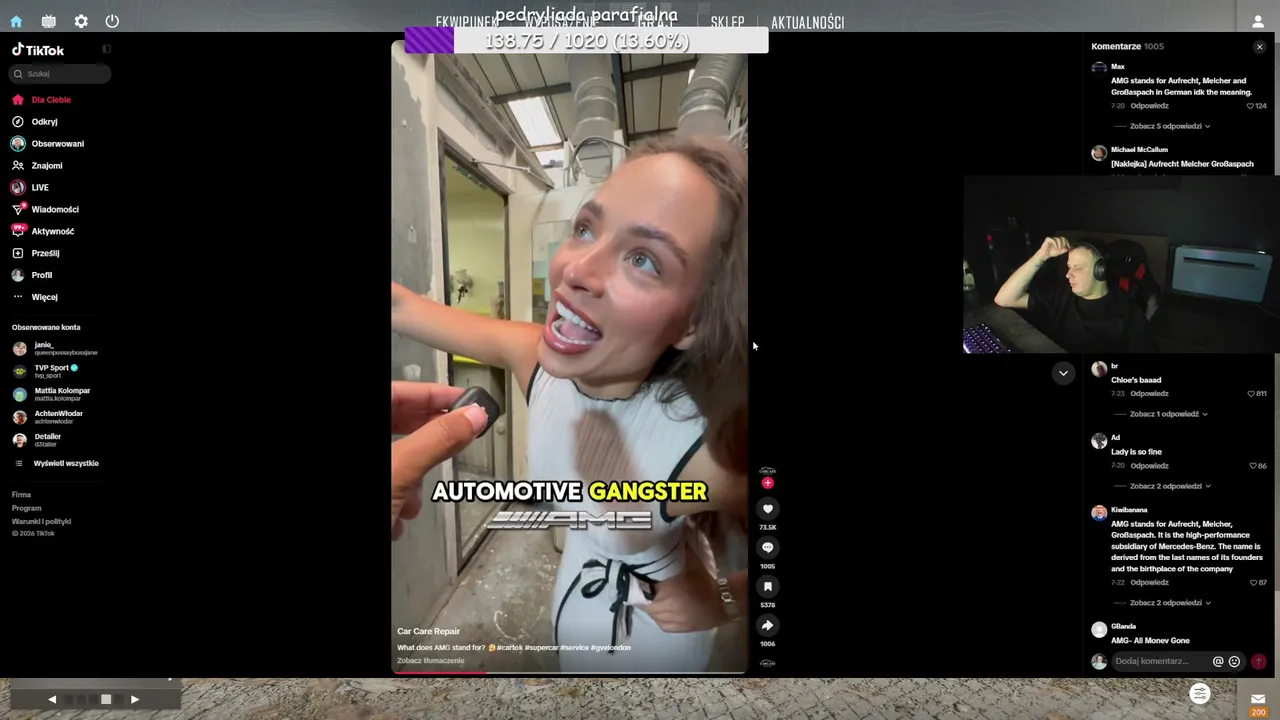Click Zobacz tłumaczenie under the video caption
The height and width of the screenshot is (720, 1280).
pos(431,661)
